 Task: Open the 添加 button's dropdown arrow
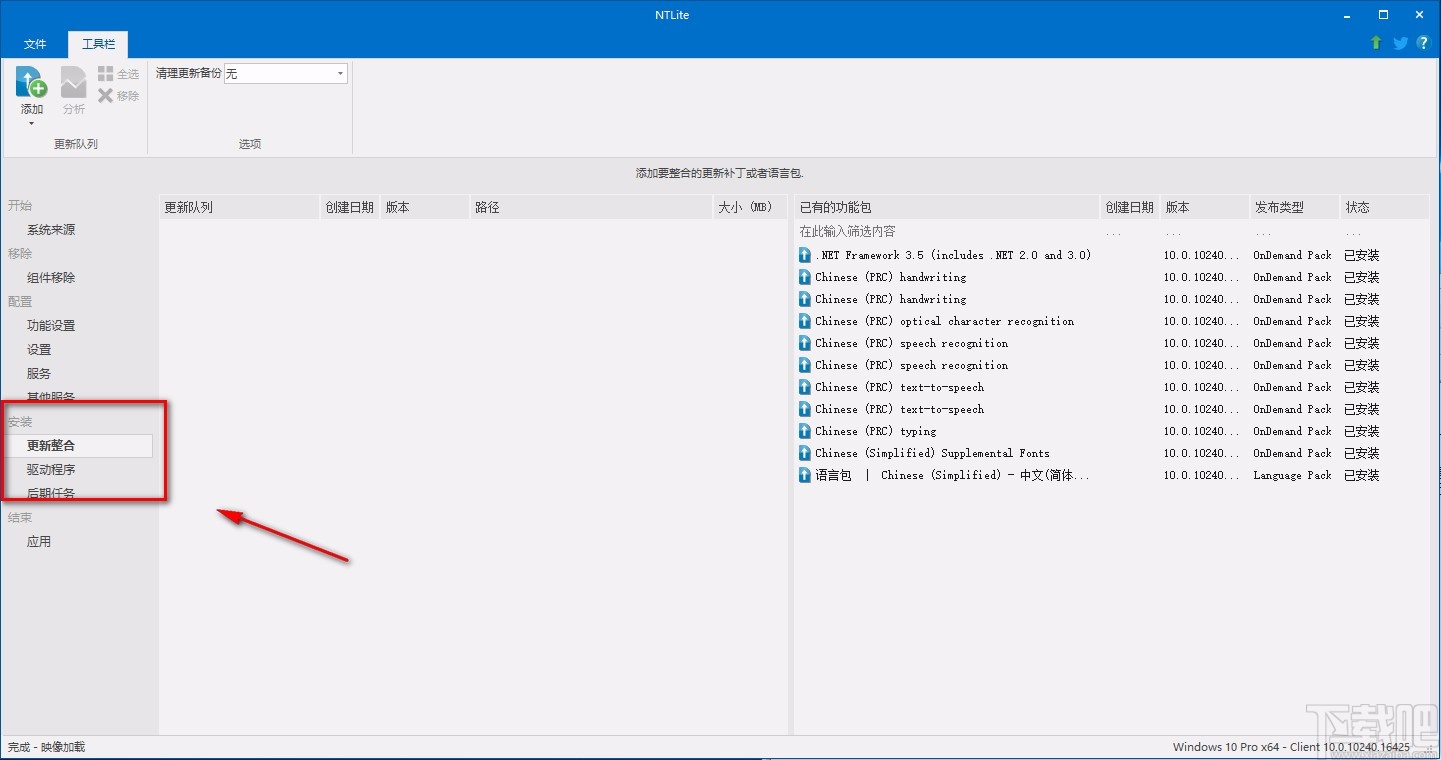pos(31,122)
